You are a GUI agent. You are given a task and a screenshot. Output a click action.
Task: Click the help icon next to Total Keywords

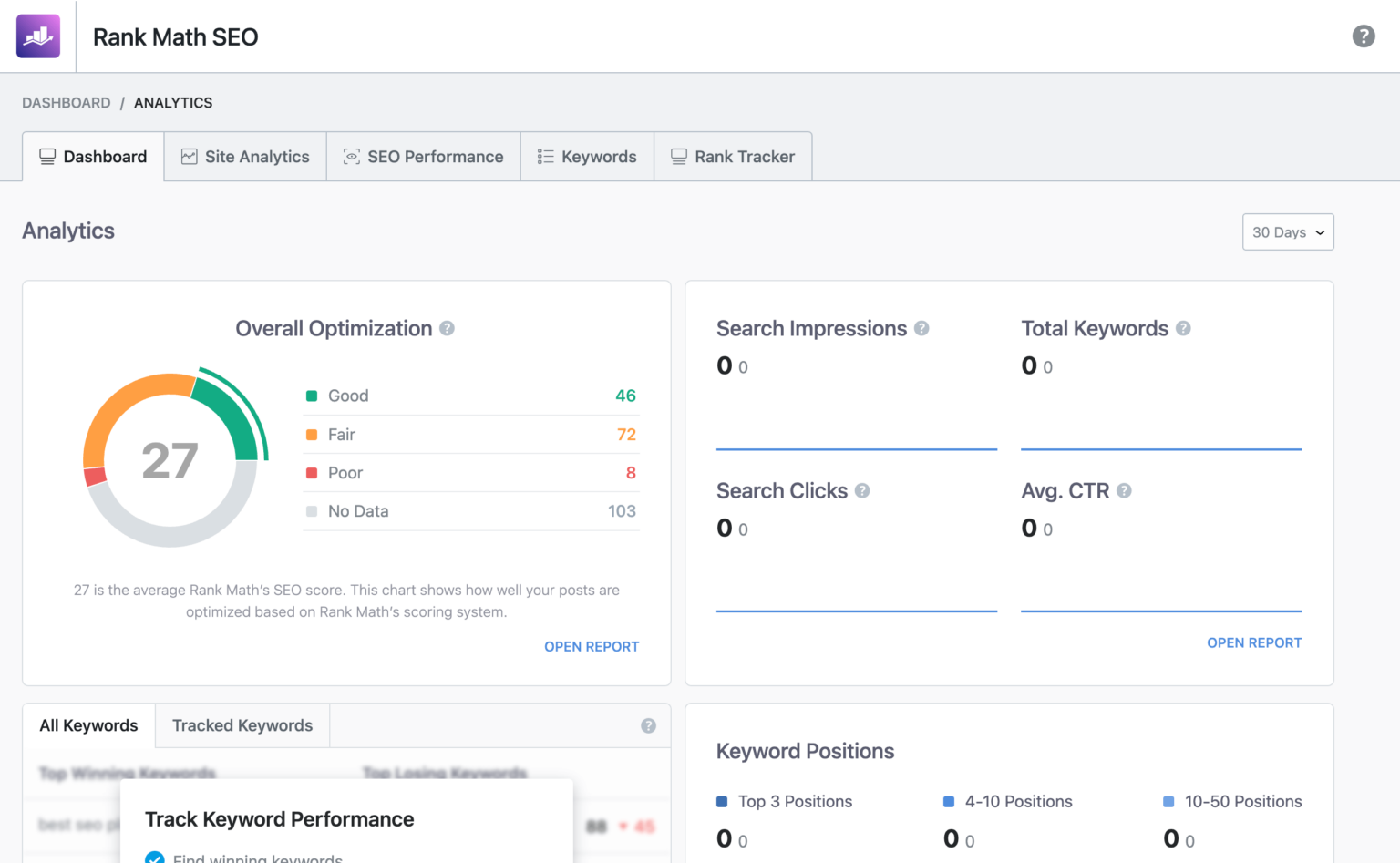pyautogui.click(x=1182, y=328)
